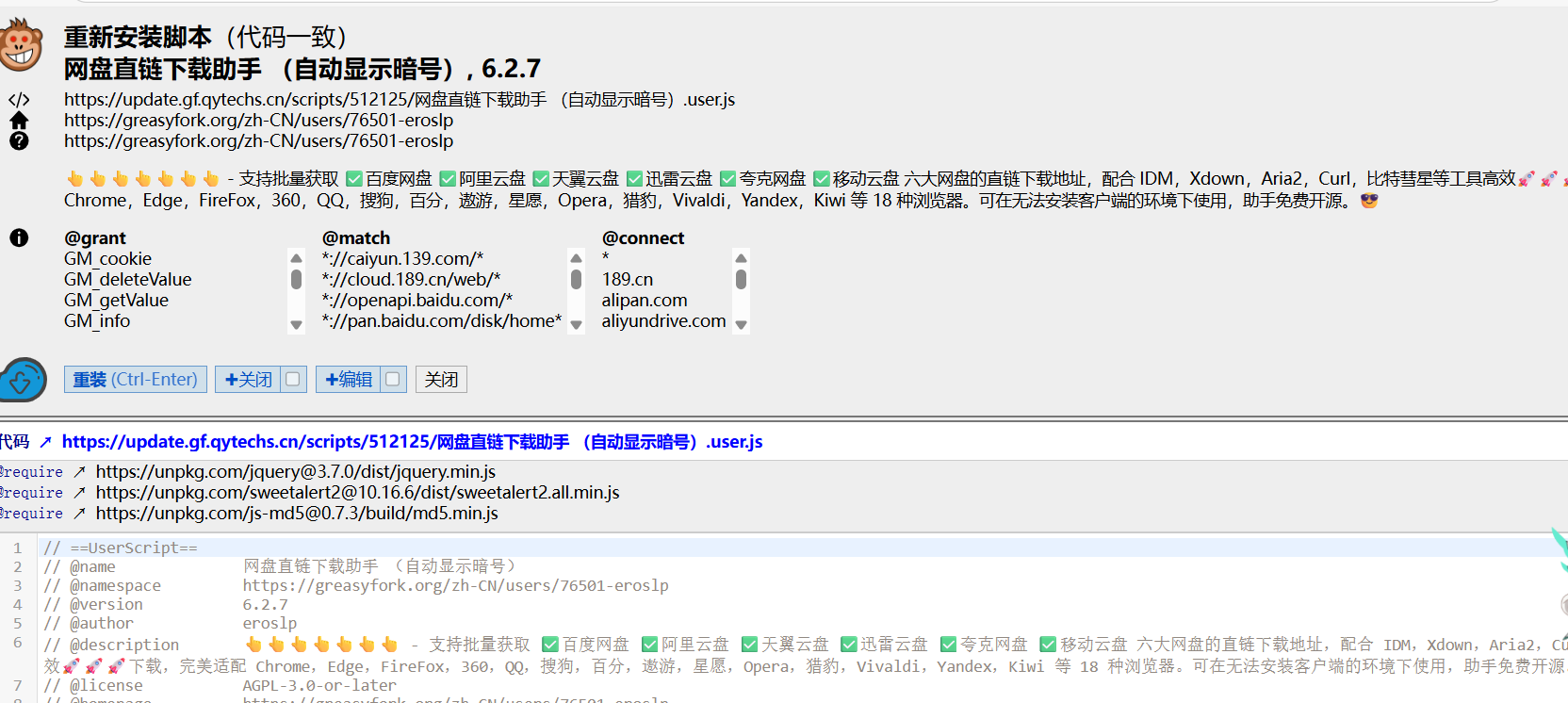Select GM_deleteValue in the @grant list

coord(128,279)
